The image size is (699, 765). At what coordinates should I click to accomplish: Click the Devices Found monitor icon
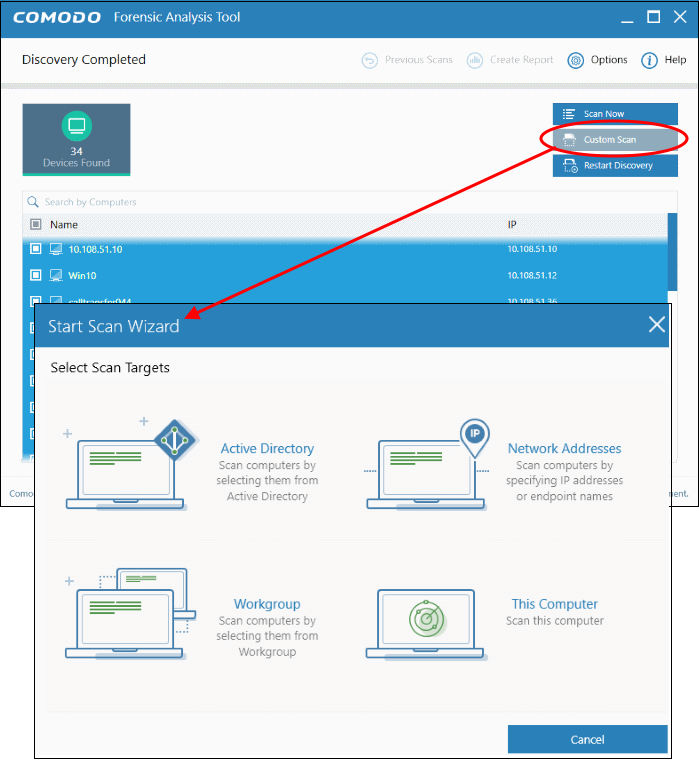pyautogui.click(x=77, y=126)
